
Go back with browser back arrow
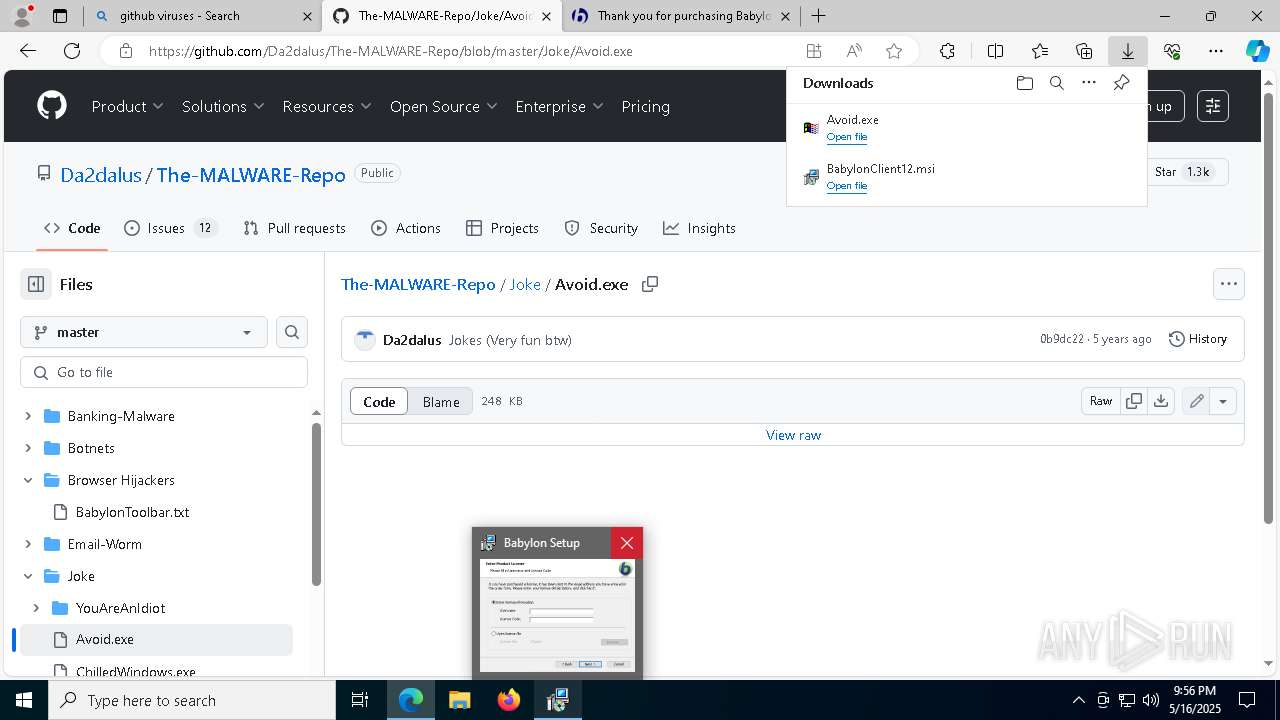(28, 51)
